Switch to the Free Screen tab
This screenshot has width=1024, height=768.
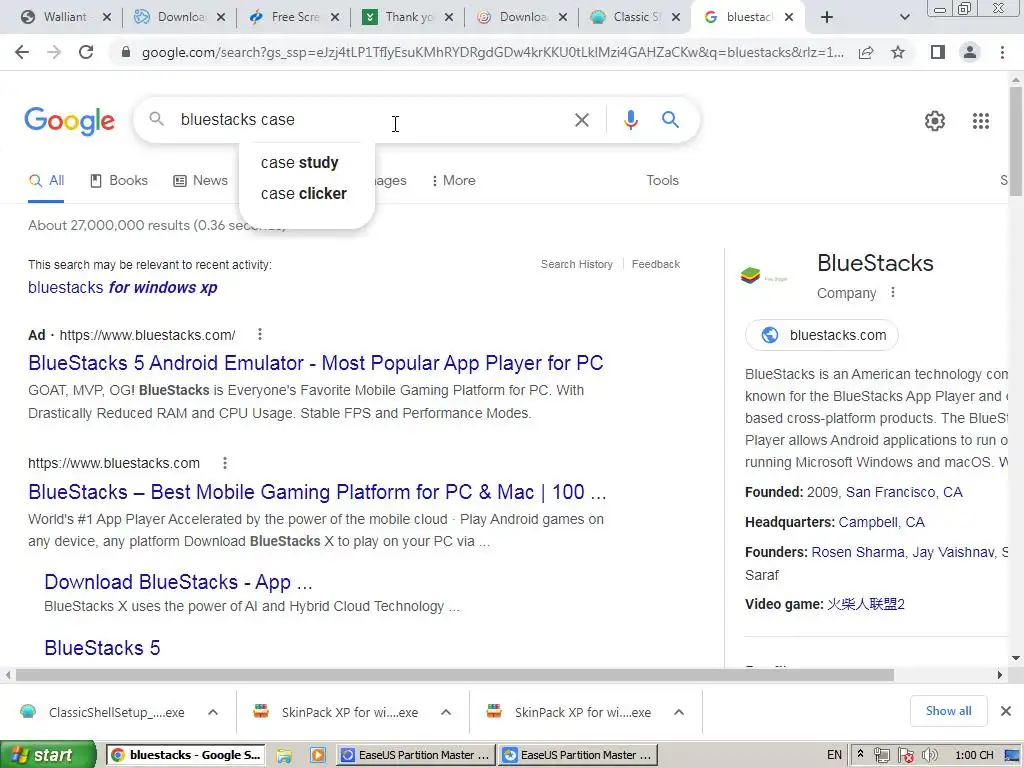295,17
